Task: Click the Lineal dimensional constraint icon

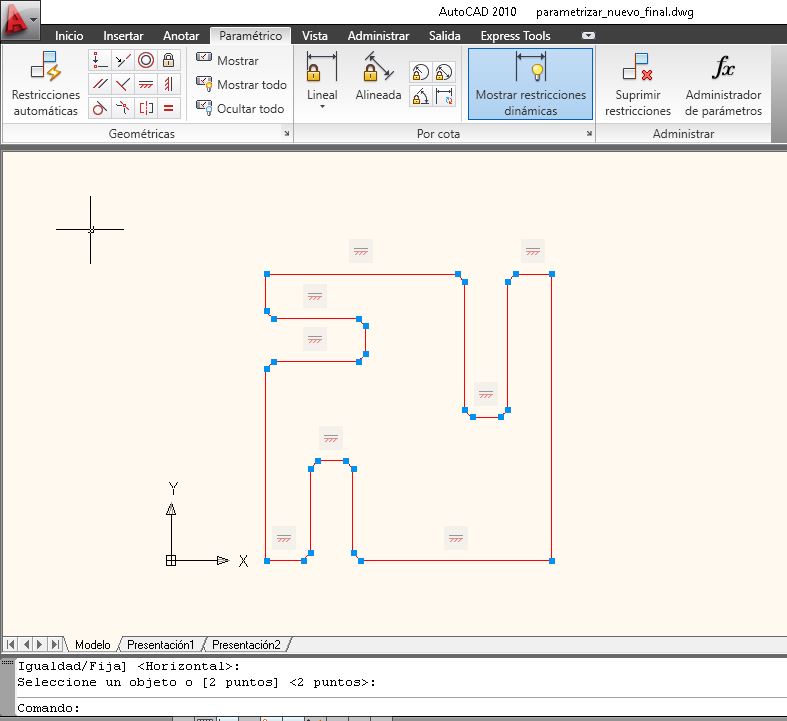Action: coord(322,68)
